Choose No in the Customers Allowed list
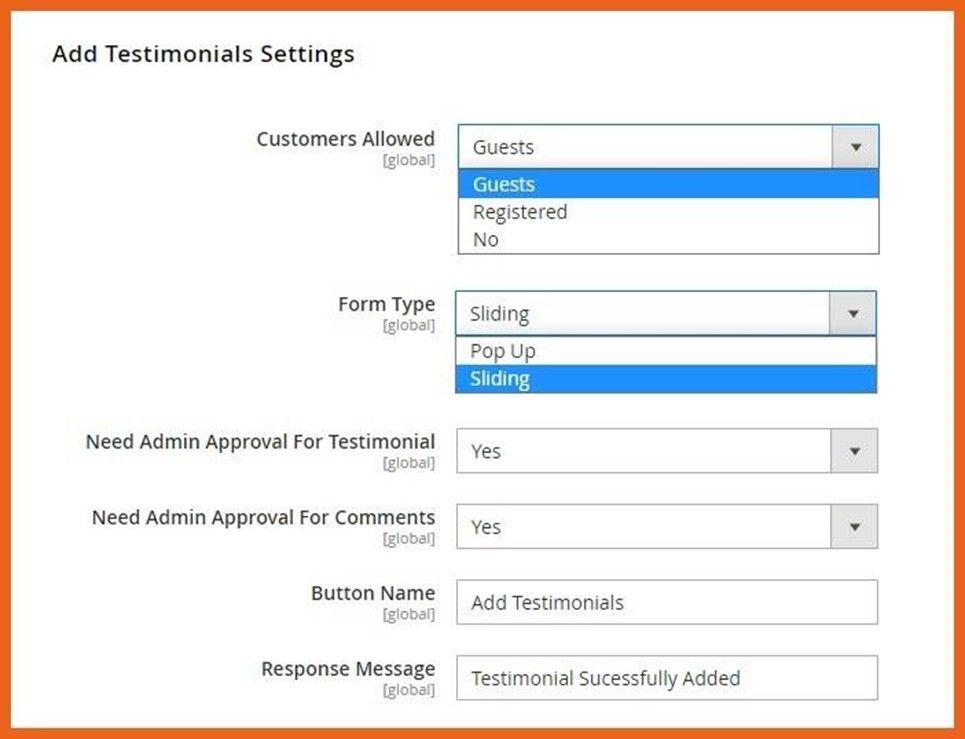The height and width of the screenshot is (739, 965). [483, 239]
